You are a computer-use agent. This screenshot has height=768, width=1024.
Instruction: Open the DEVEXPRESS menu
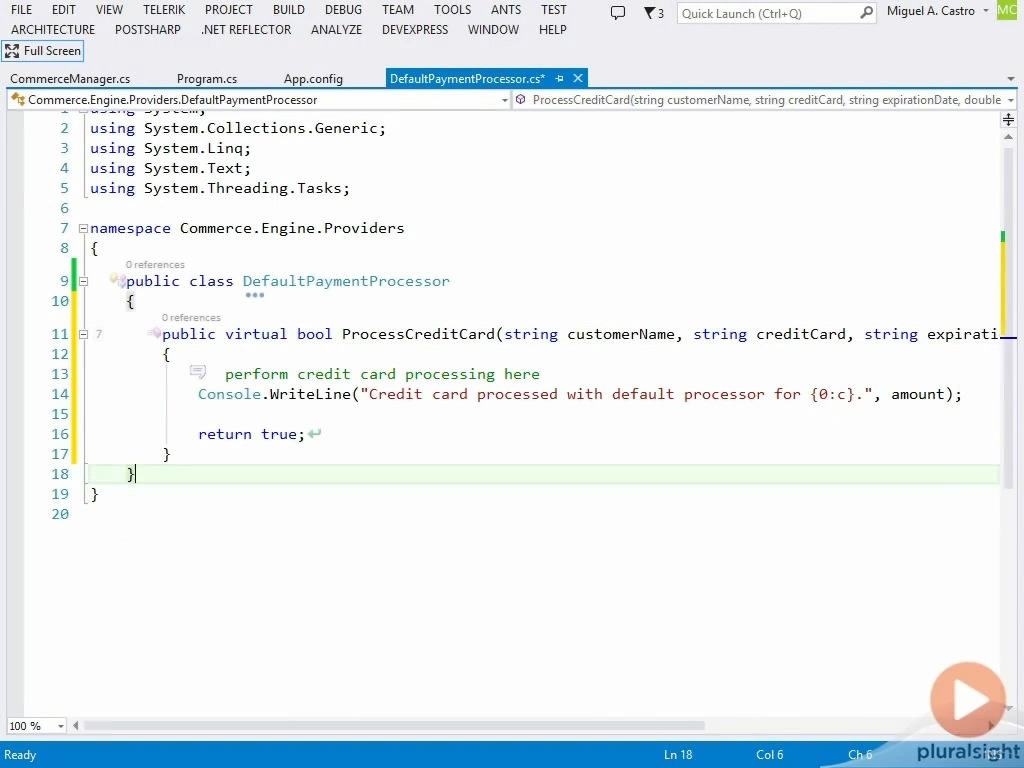click(415, 30)
